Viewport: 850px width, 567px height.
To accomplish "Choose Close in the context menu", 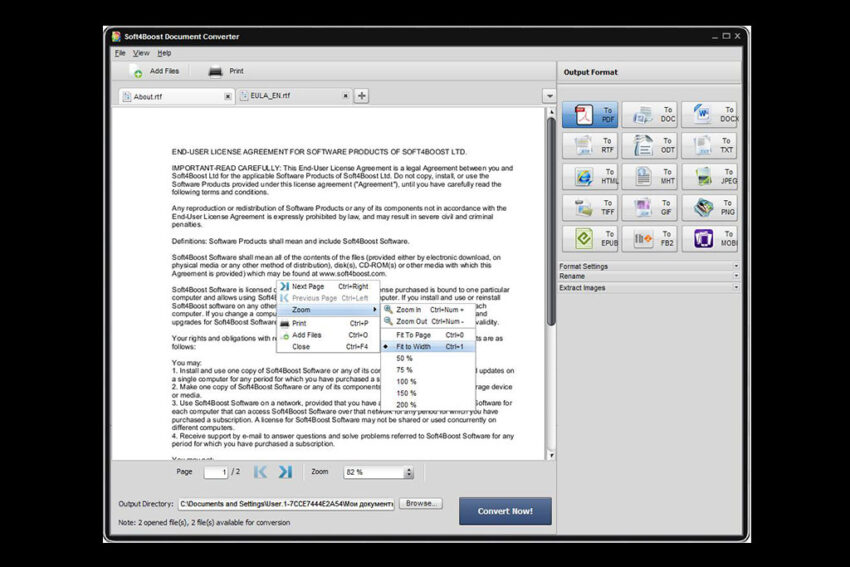I will click(328, 347).
